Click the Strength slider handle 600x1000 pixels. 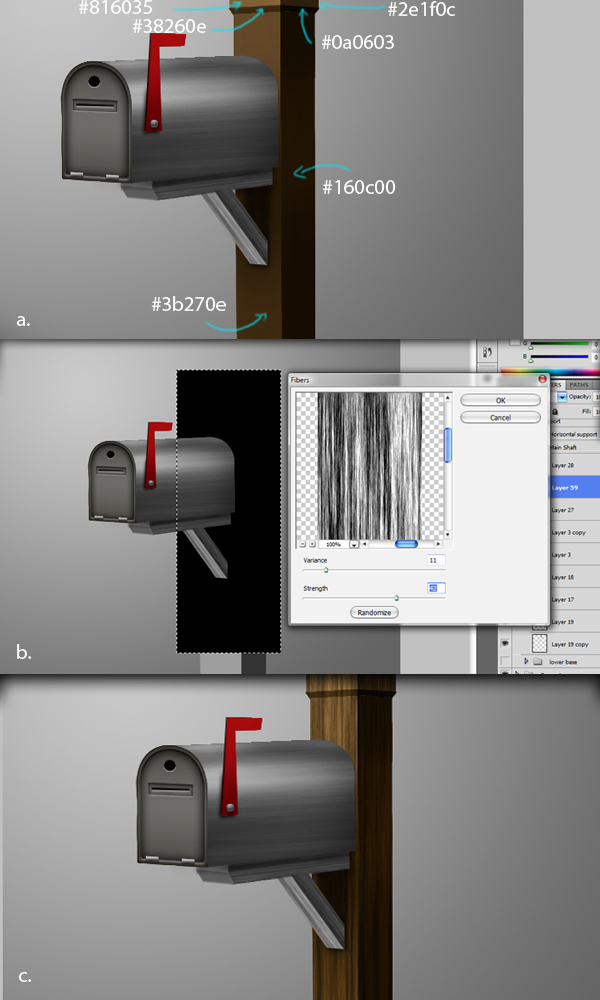pyautogui.click(x=396, y=598)
